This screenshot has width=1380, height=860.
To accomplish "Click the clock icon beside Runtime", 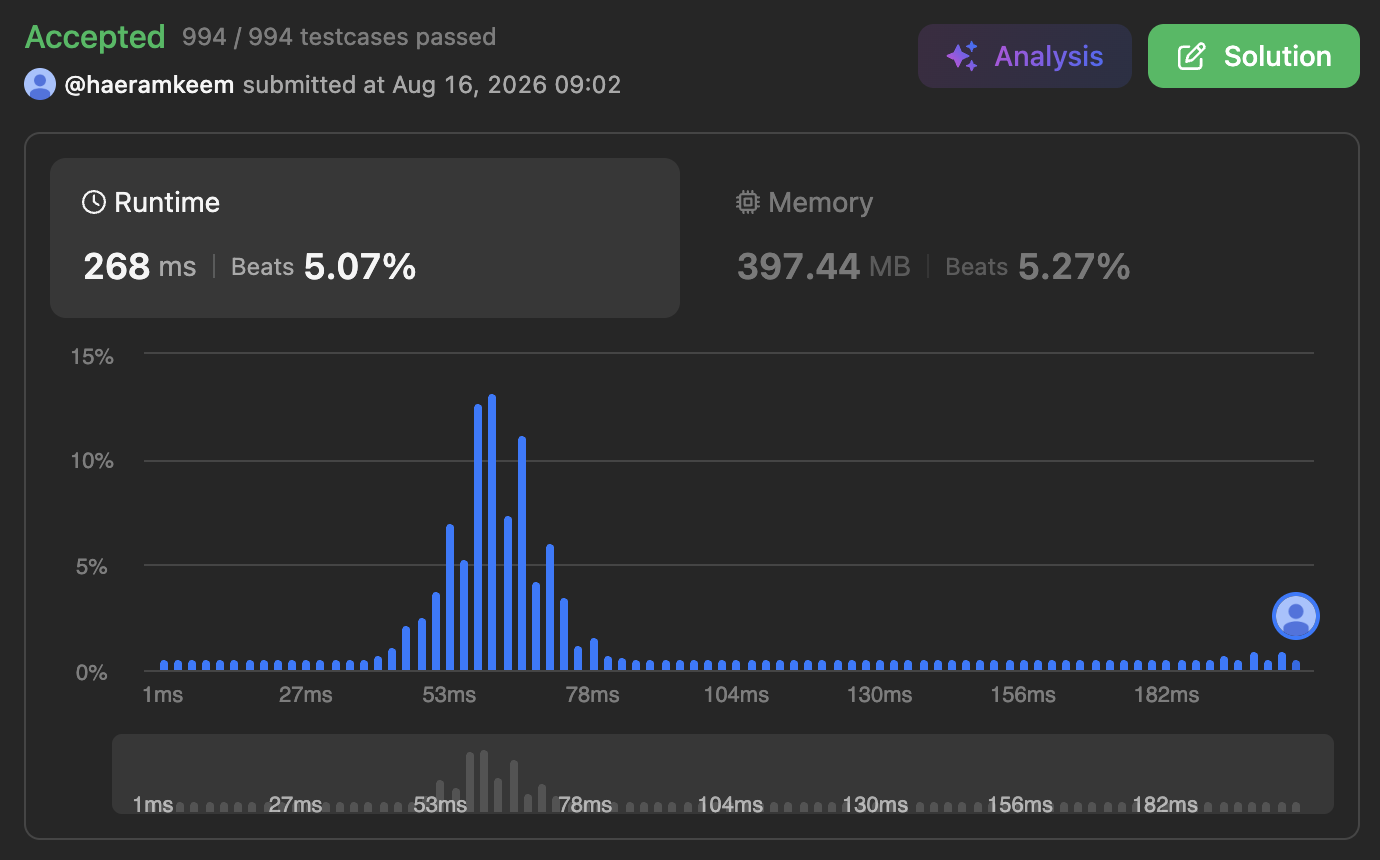I will (x=94, y=203).
